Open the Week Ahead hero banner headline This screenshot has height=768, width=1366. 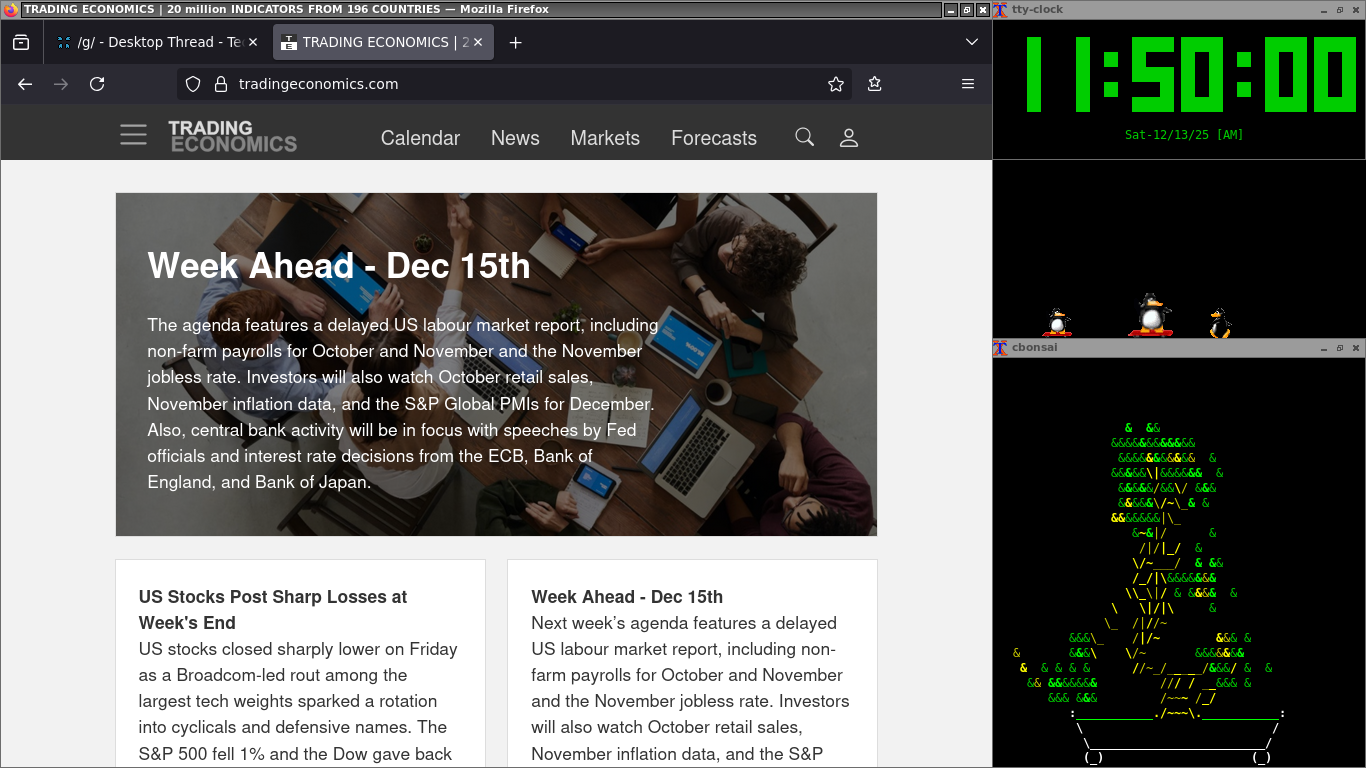[x=339, y=266]
